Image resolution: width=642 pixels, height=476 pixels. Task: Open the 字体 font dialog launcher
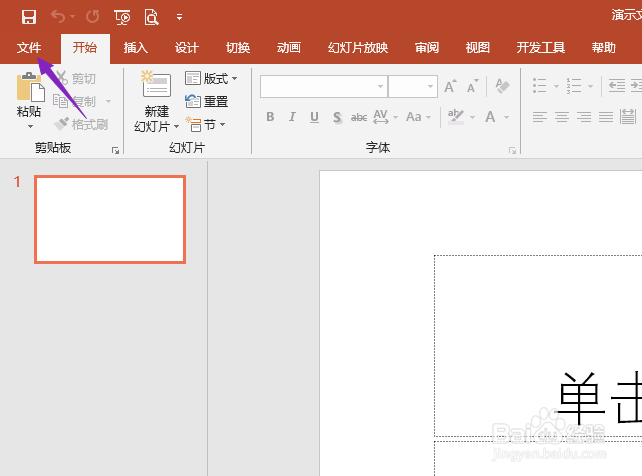click(512, 151)
